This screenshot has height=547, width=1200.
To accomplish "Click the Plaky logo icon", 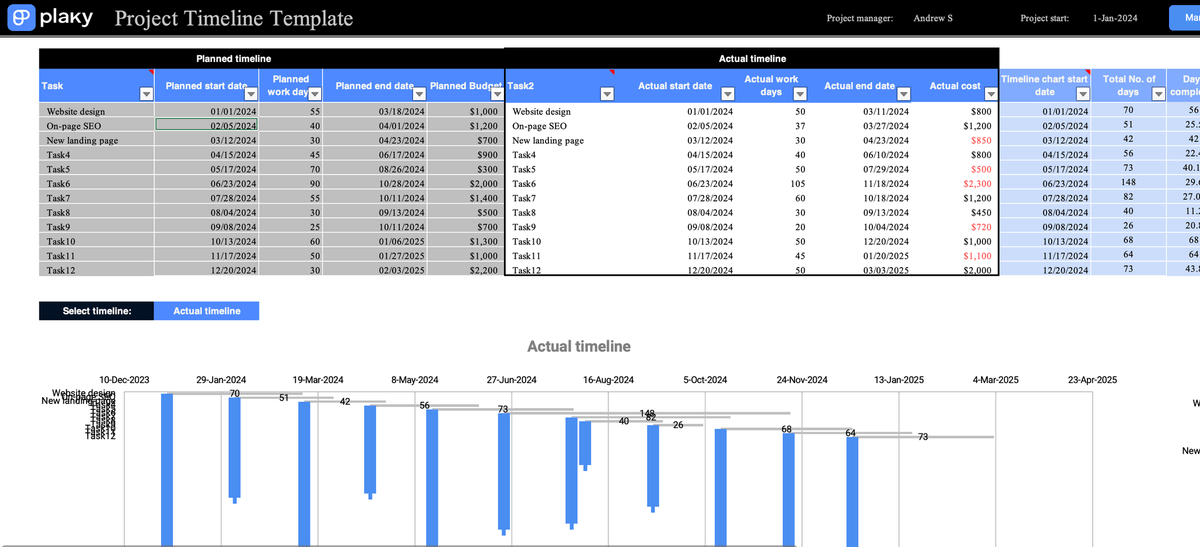I will 20,18.
